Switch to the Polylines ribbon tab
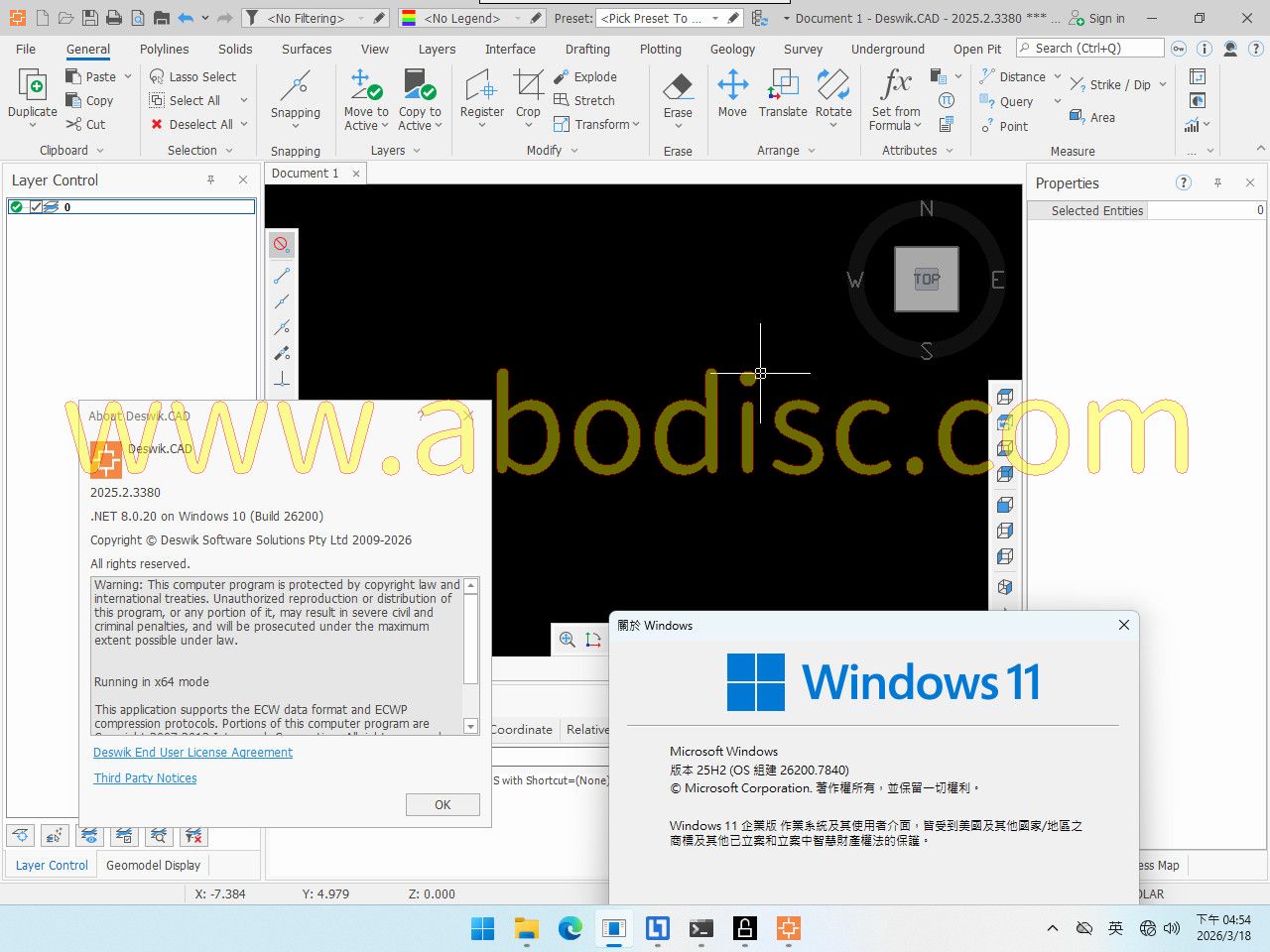The height and width of the screenshot is (952, 1270). pyautogui.click(x=164, y=49)
